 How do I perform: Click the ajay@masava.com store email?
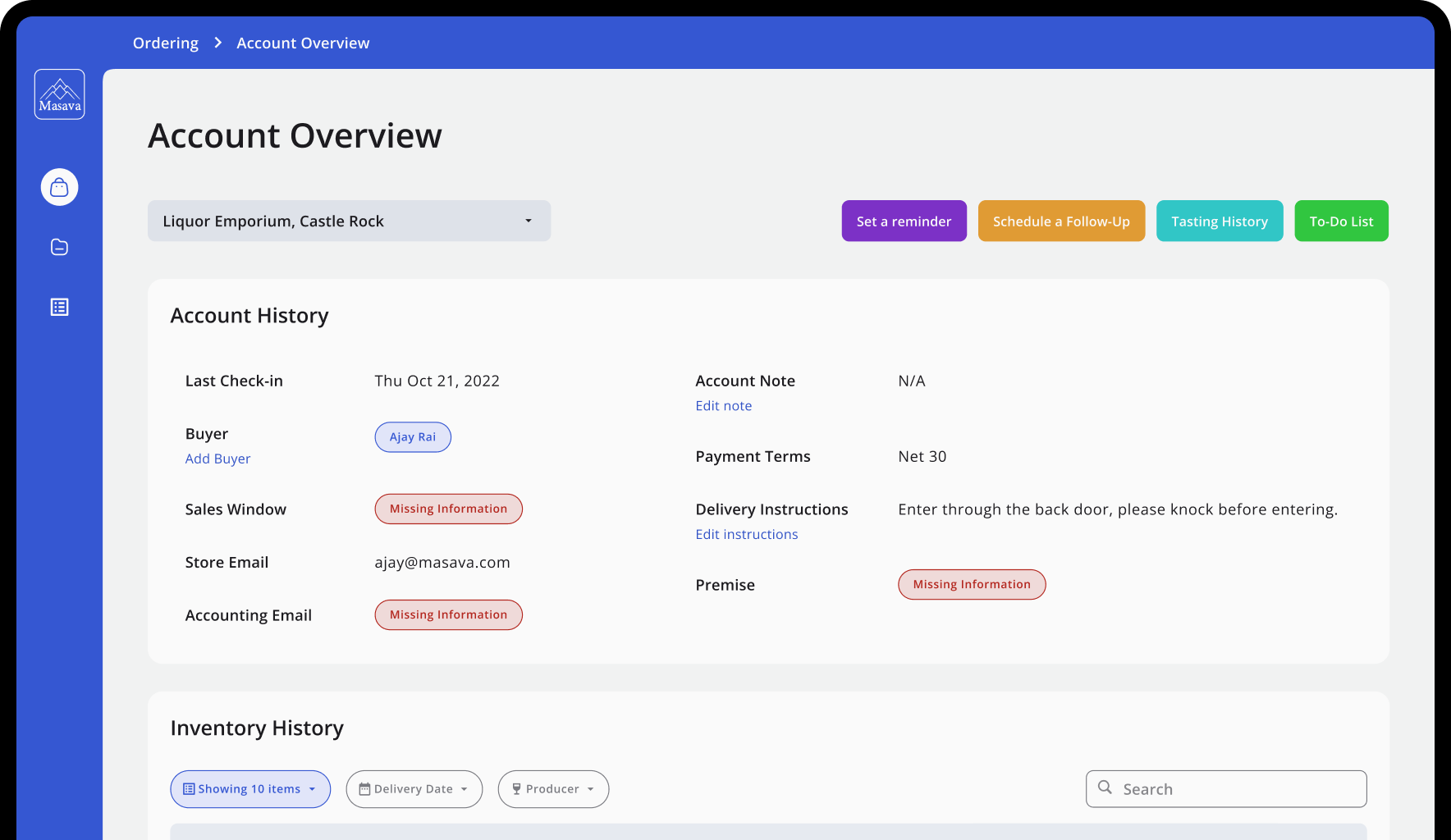pyautogui.click(x=442, y=562)
